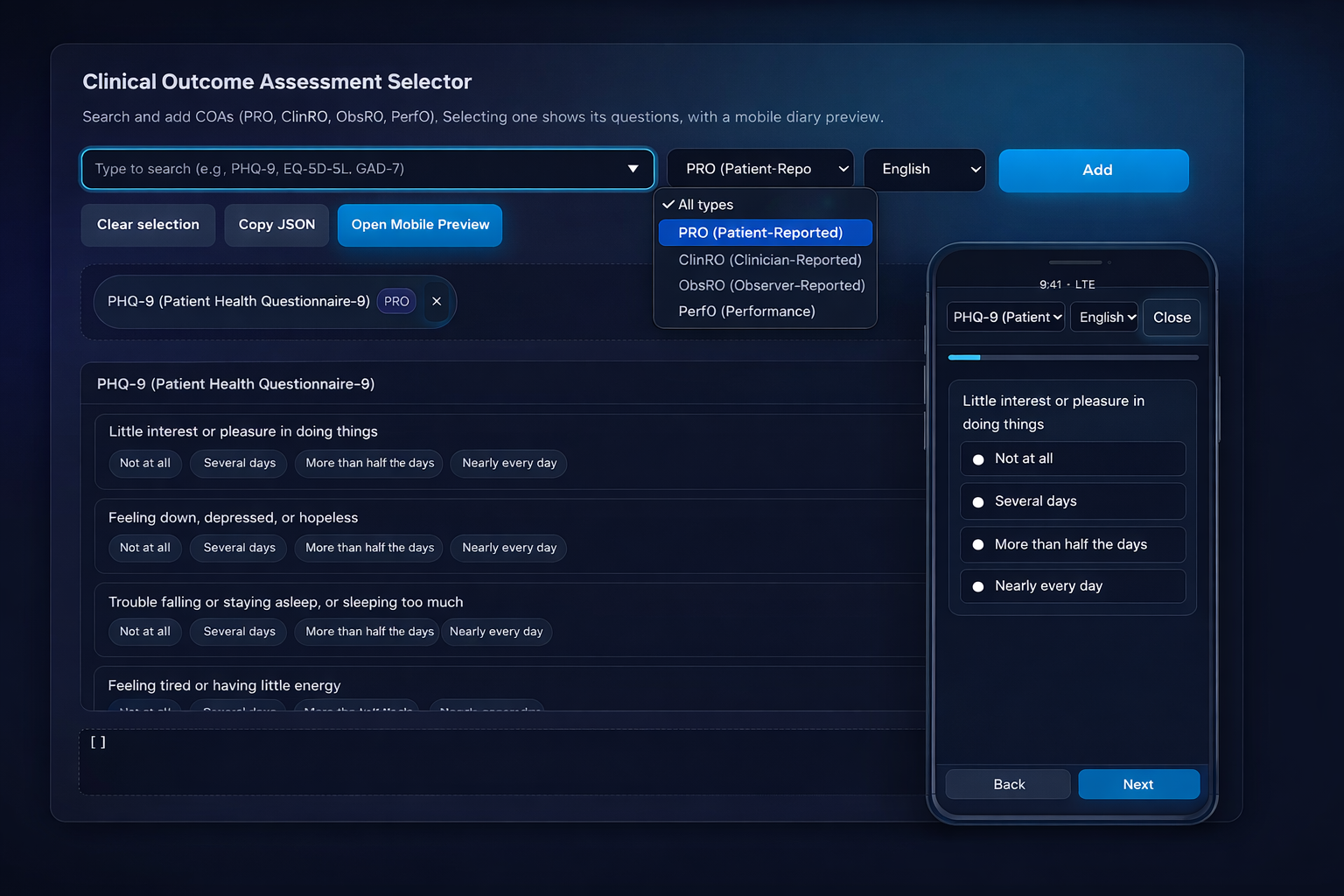Remove the PHQ-9 chip via its X icon
1344x896 pixels.
[x=437, y=301]
